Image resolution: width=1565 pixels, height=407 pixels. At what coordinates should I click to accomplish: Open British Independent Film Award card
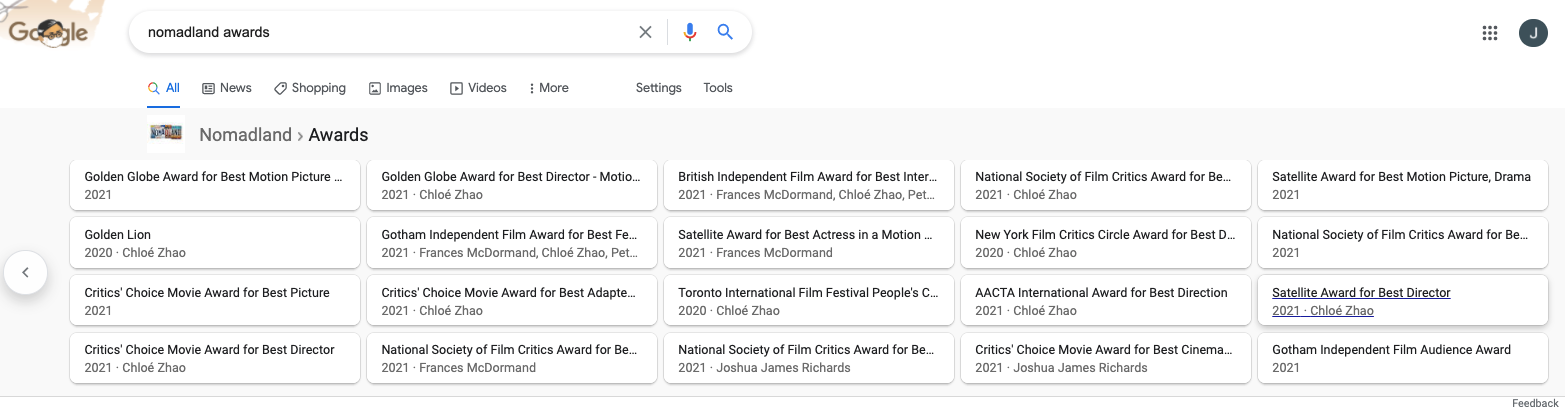[809, 186]
